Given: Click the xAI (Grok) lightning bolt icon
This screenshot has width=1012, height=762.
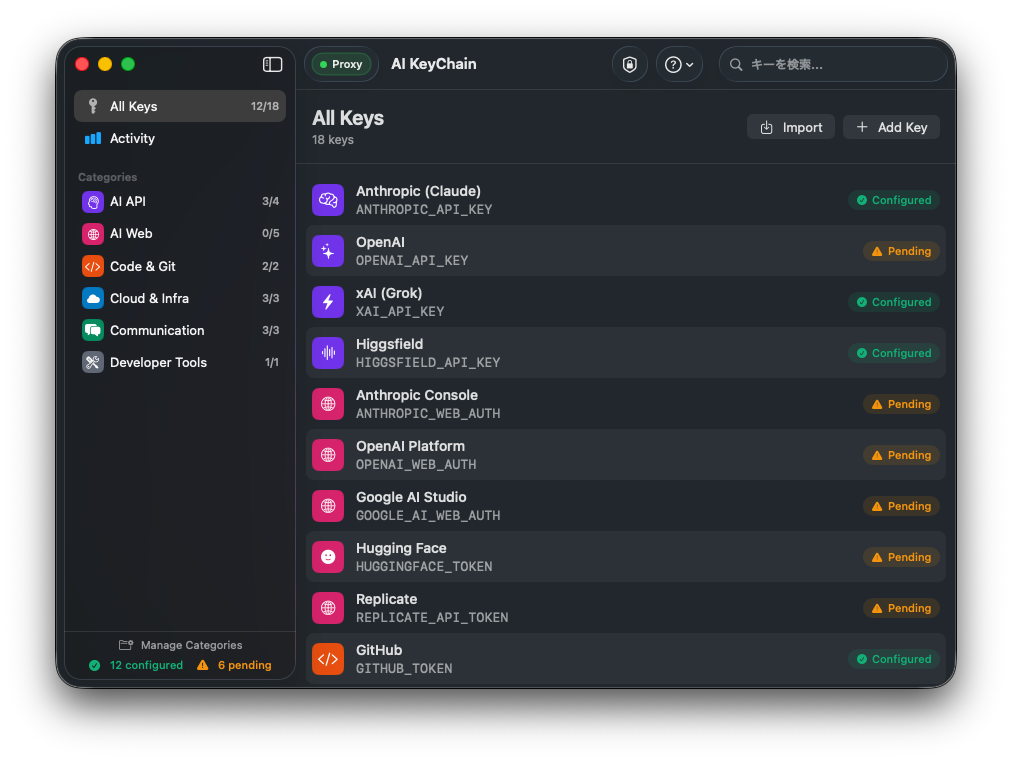Looking at the screenshot, I should [328, 302].
